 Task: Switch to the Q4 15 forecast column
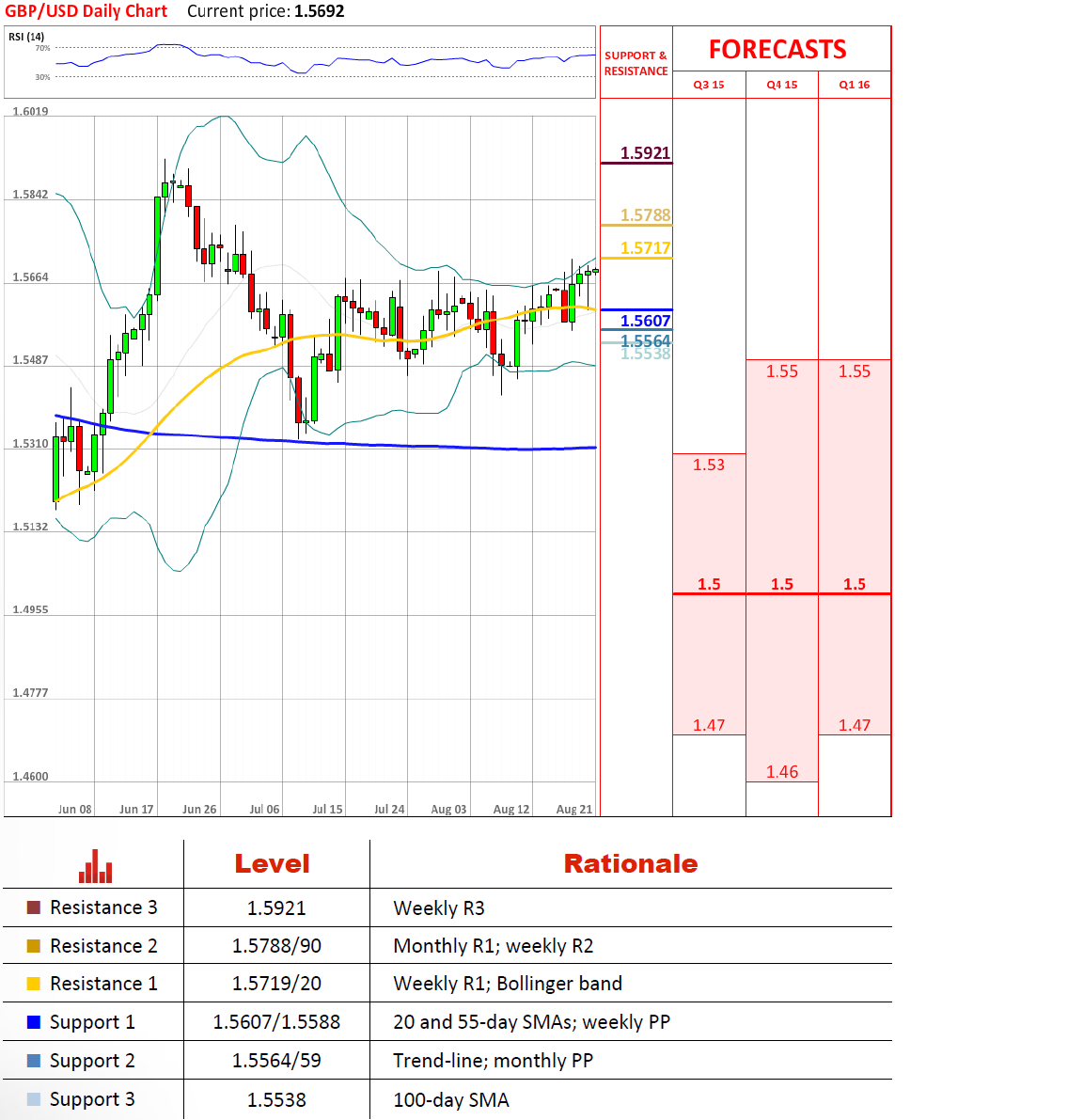[x=781, y=85]
